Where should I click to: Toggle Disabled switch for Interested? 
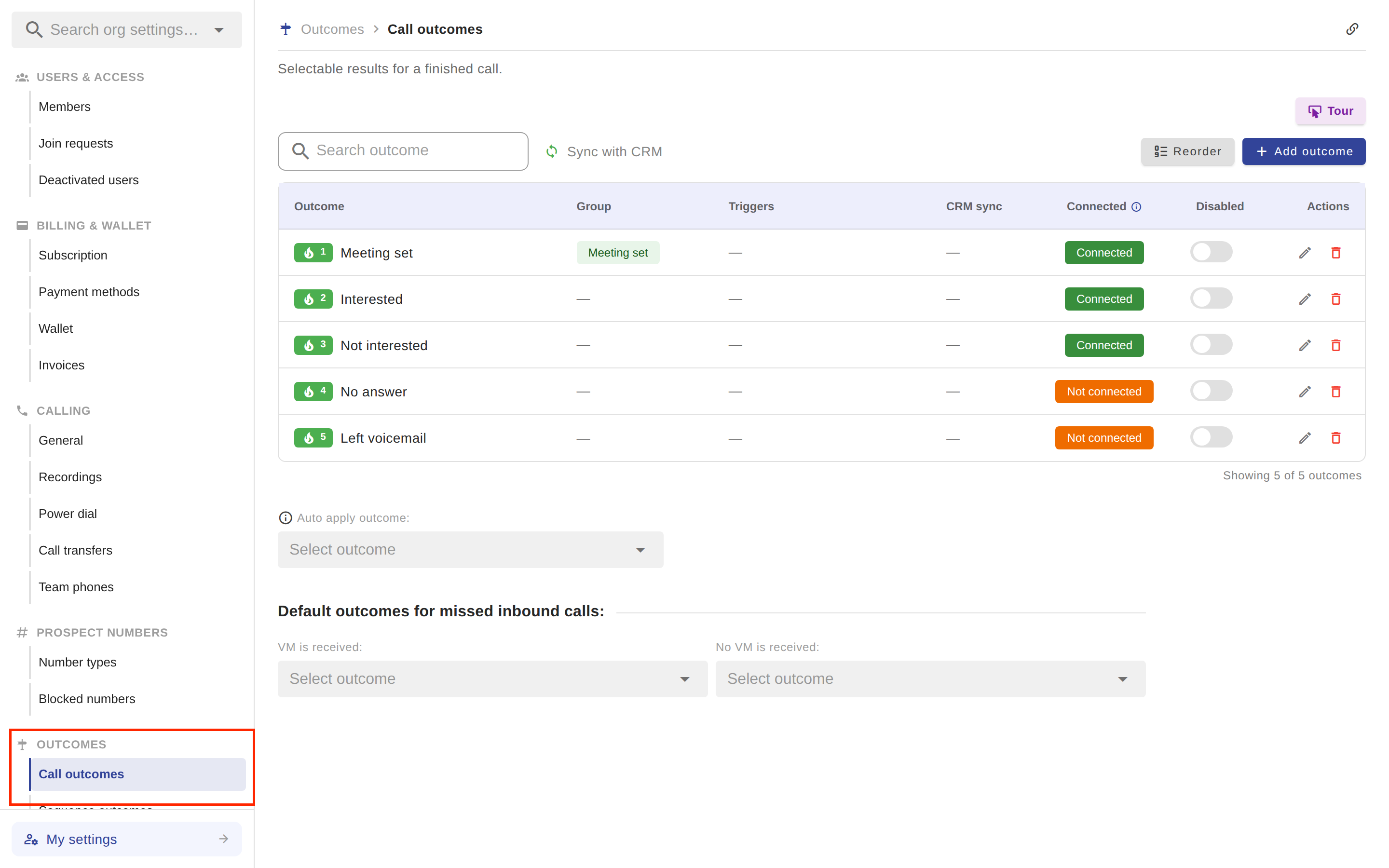tap(1211, 298)
